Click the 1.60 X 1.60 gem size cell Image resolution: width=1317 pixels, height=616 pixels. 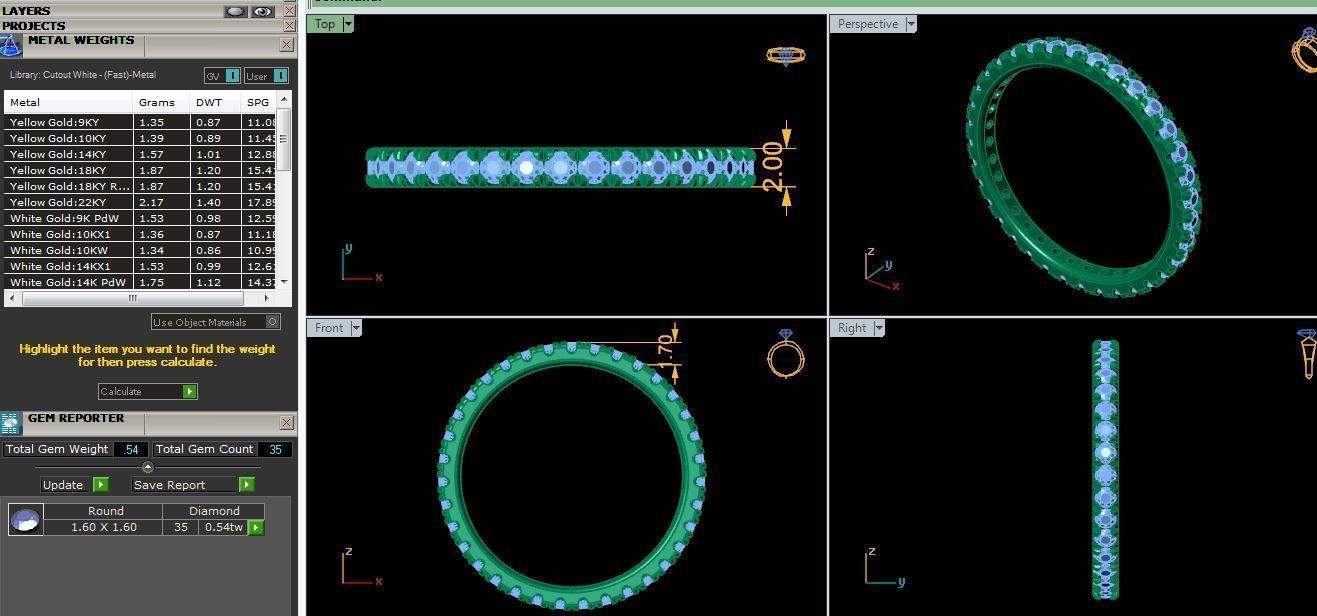104,527
